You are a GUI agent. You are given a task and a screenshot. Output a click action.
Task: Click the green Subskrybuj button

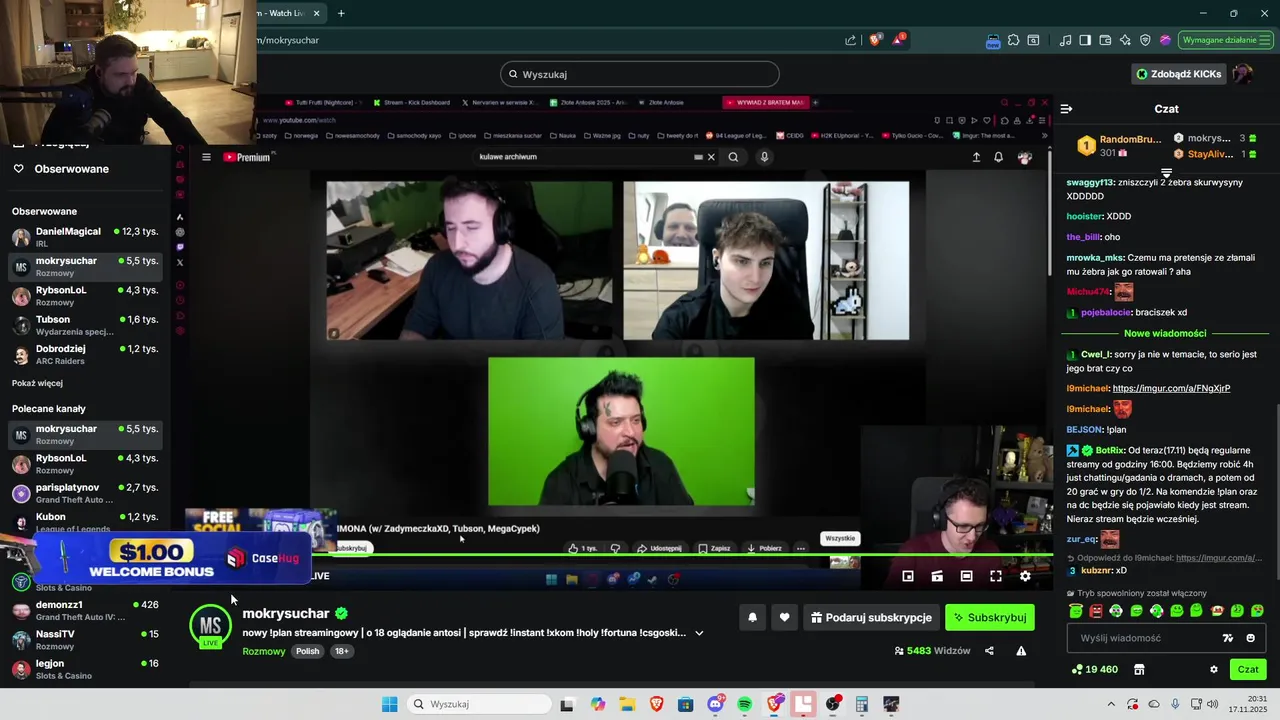(x=990, y=618)
